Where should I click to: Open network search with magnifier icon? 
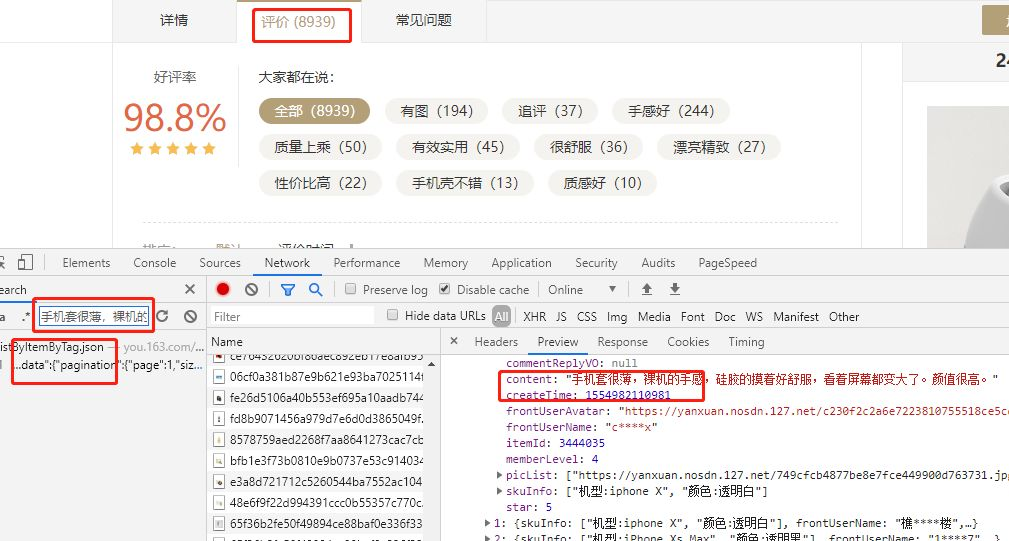click(x=315, y=289)
